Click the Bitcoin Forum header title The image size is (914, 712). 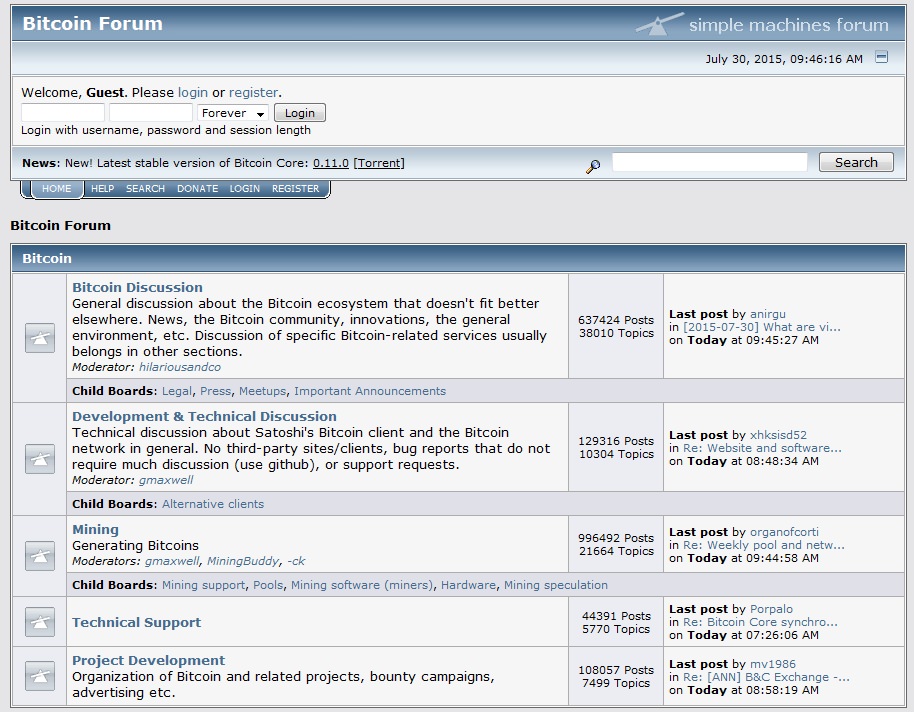tap(92, 23)
